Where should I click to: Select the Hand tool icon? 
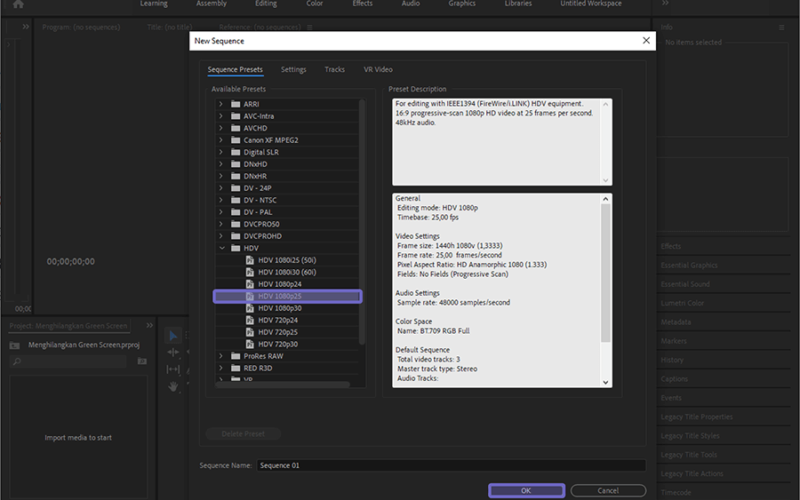173,387
